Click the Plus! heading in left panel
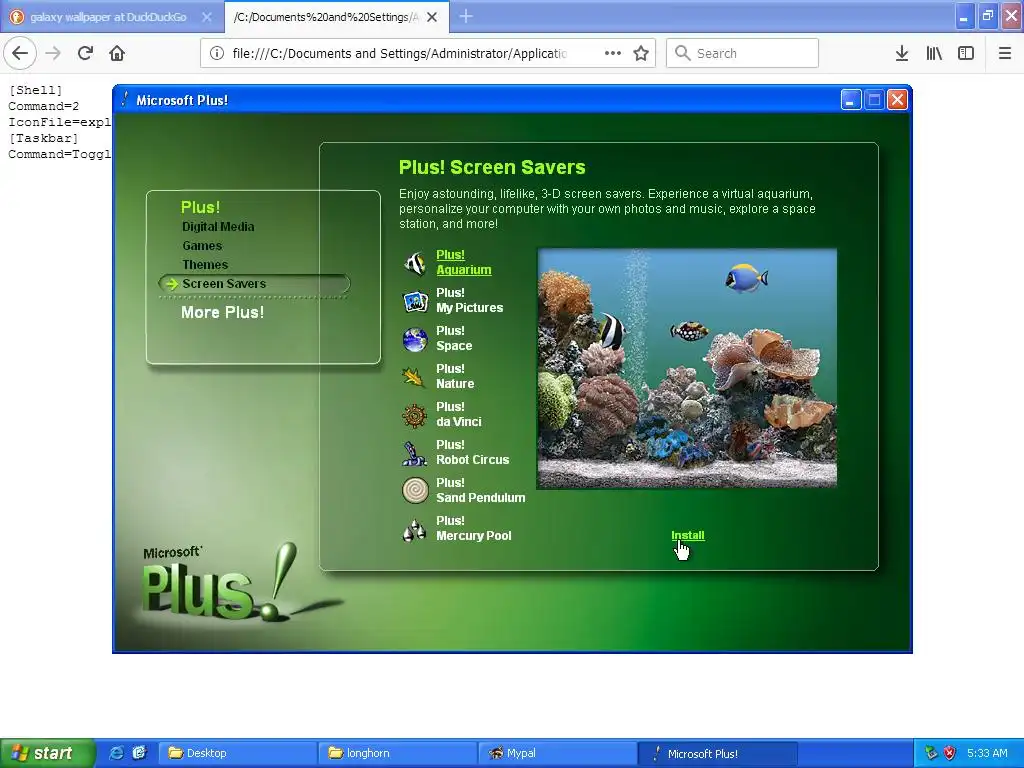The width and height of the screenshot is (1024, 768). (x=200, y=207)
